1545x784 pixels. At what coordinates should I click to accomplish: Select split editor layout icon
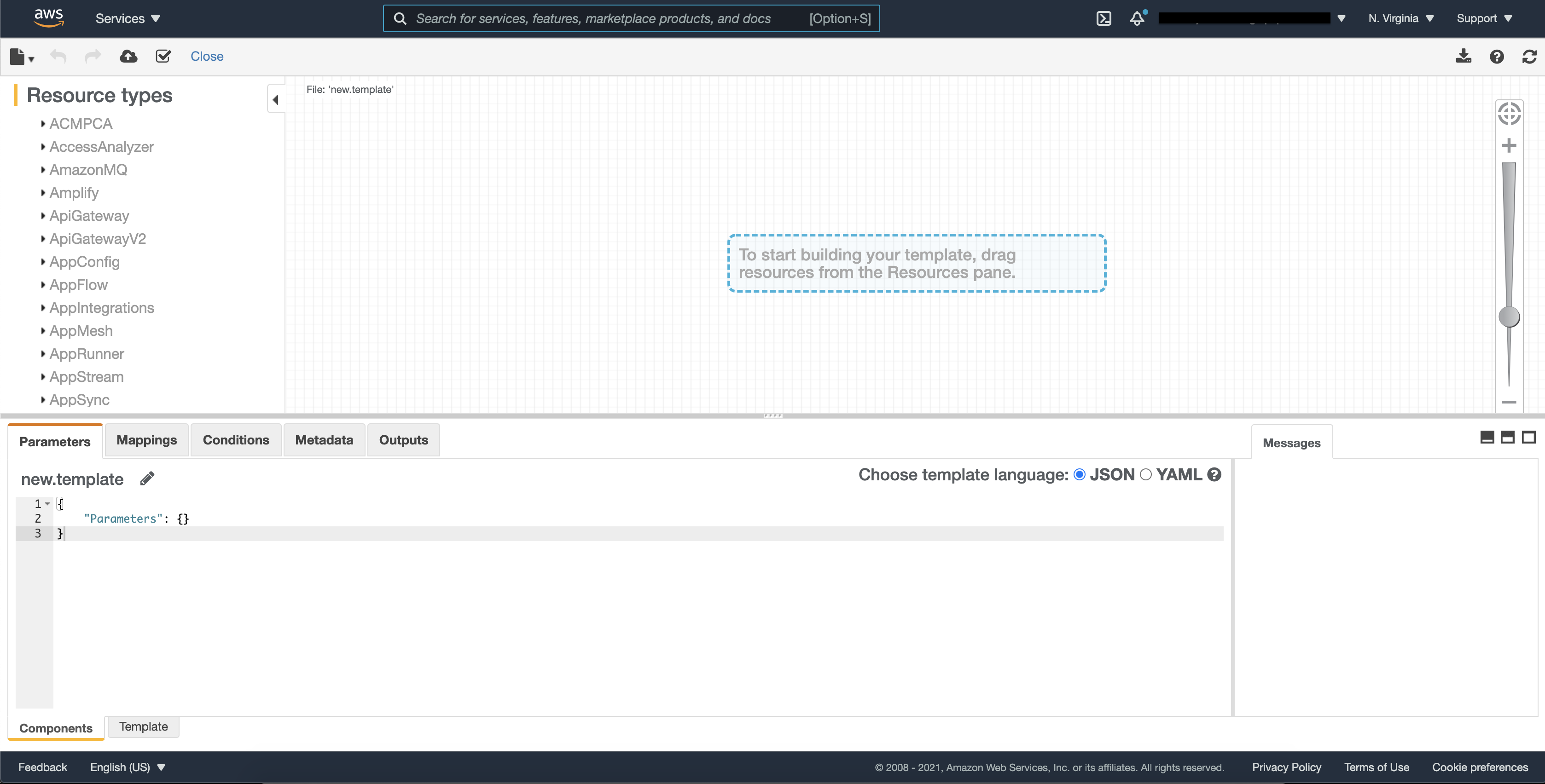[x=1508, y=437]
